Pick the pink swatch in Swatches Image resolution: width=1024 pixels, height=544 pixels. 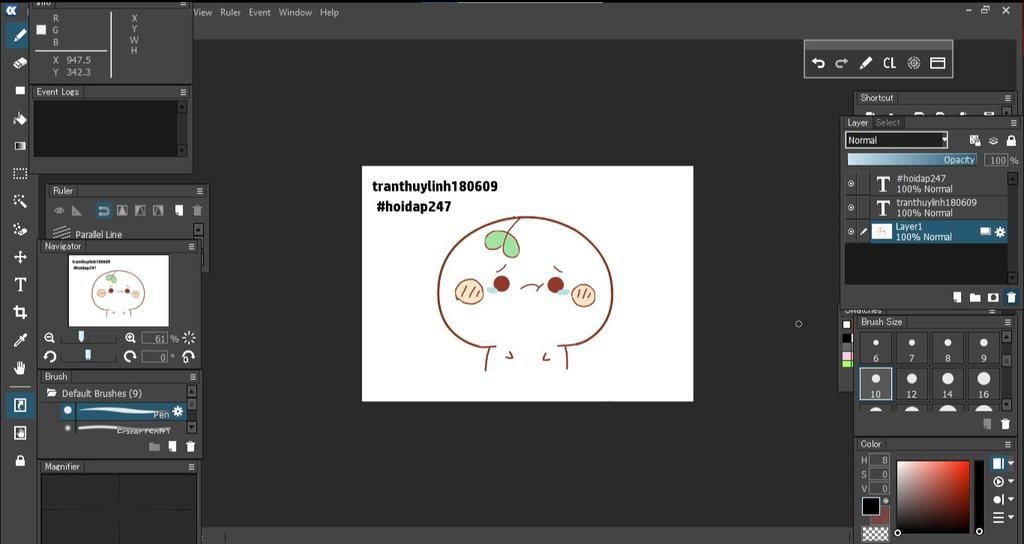point(847,356)
